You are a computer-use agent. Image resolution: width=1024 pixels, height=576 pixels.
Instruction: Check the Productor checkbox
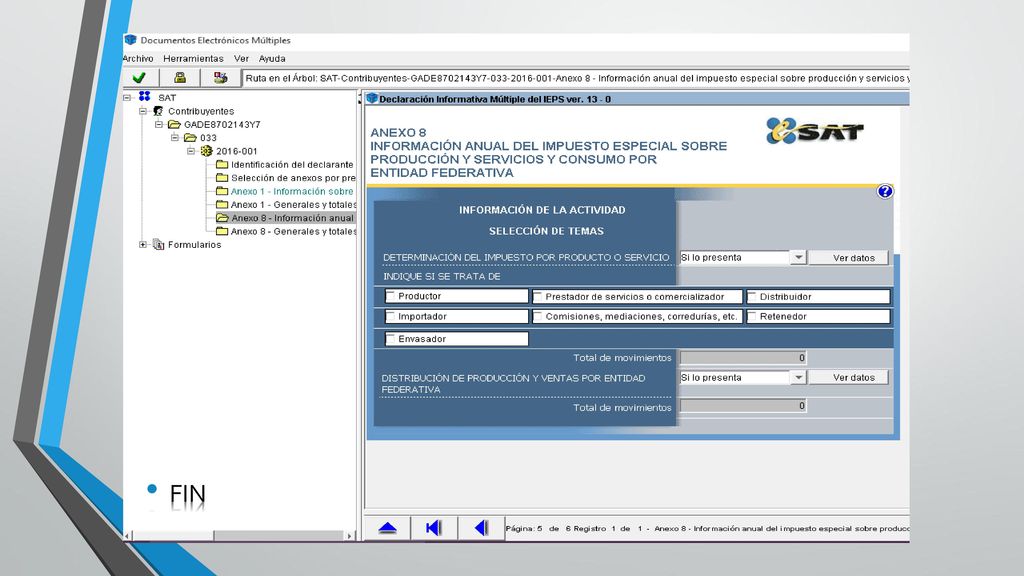pyautogui.click(x=391, y=296)
